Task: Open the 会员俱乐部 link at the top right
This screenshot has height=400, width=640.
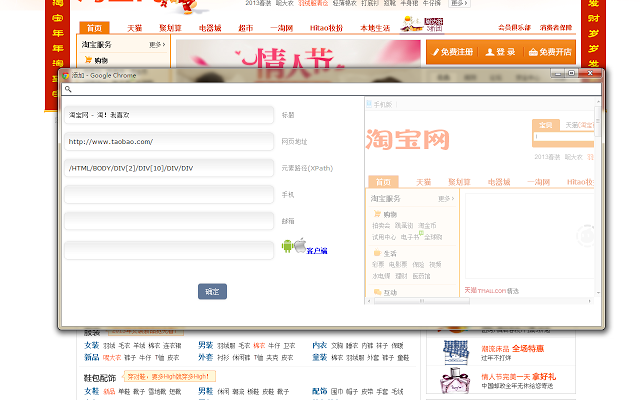Action: (x=514, y=27)
